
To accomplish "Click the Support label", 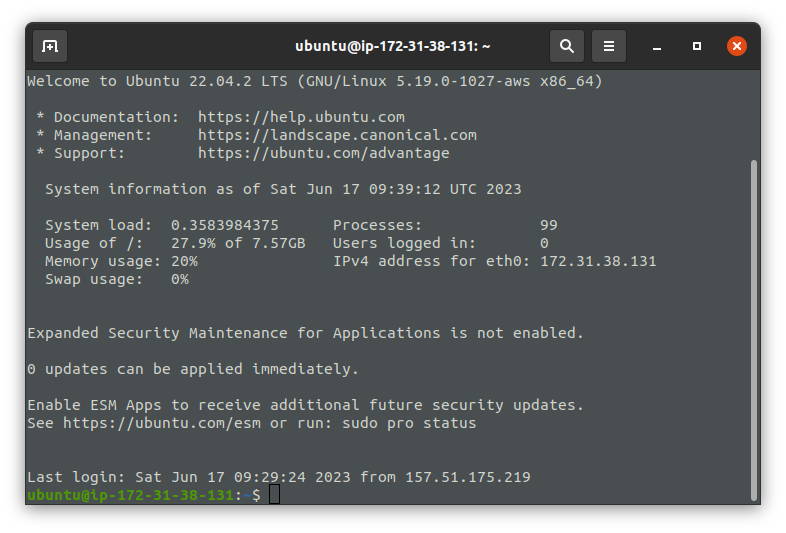I will pos(89,153).
